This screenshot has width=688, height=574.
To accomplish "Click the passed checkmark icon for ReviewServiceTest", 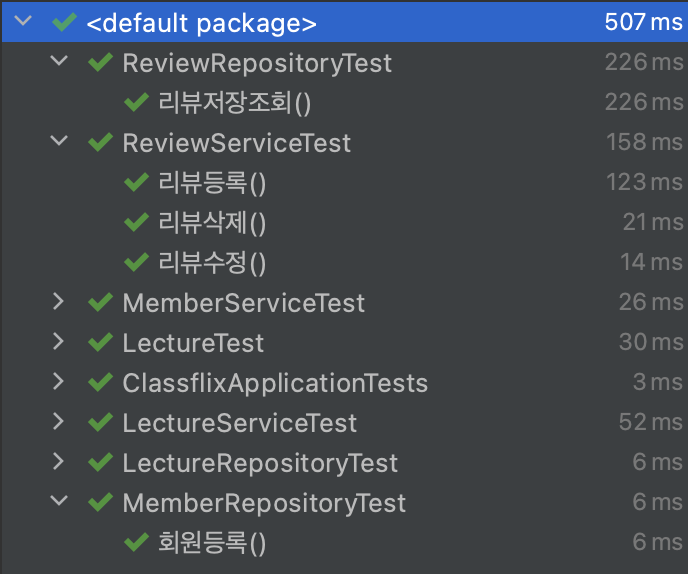I will [x=100, y=142].
